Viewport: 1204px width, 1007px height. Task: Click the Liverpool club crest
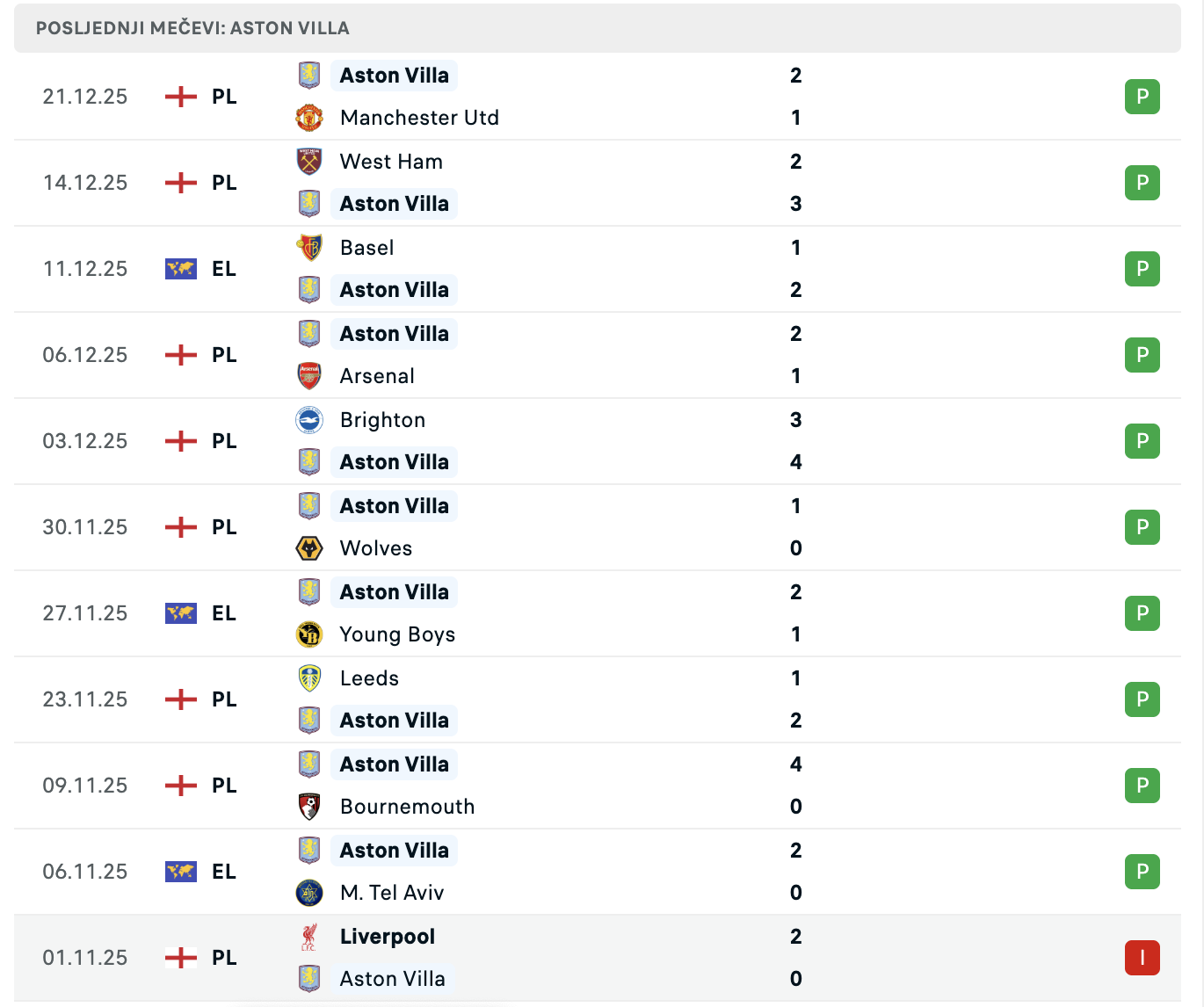(309, 937)
